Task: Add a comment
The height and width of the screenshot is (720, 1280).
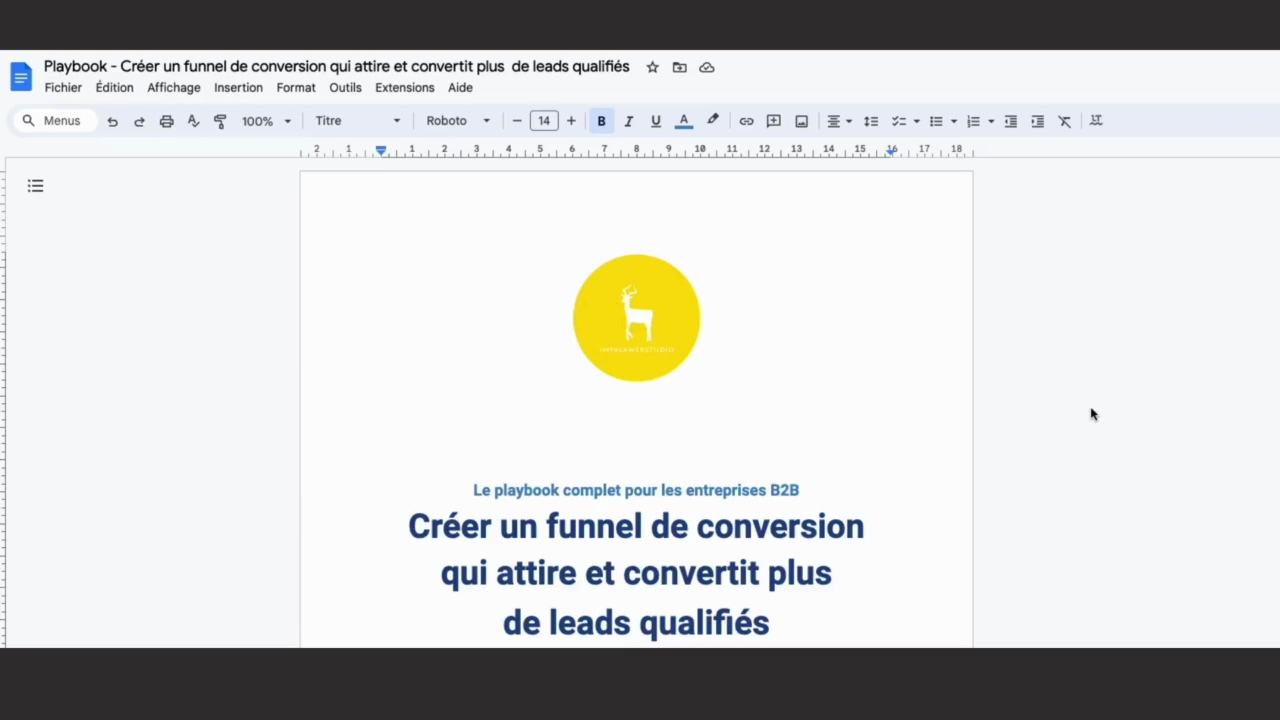Action: coord(774,121)
